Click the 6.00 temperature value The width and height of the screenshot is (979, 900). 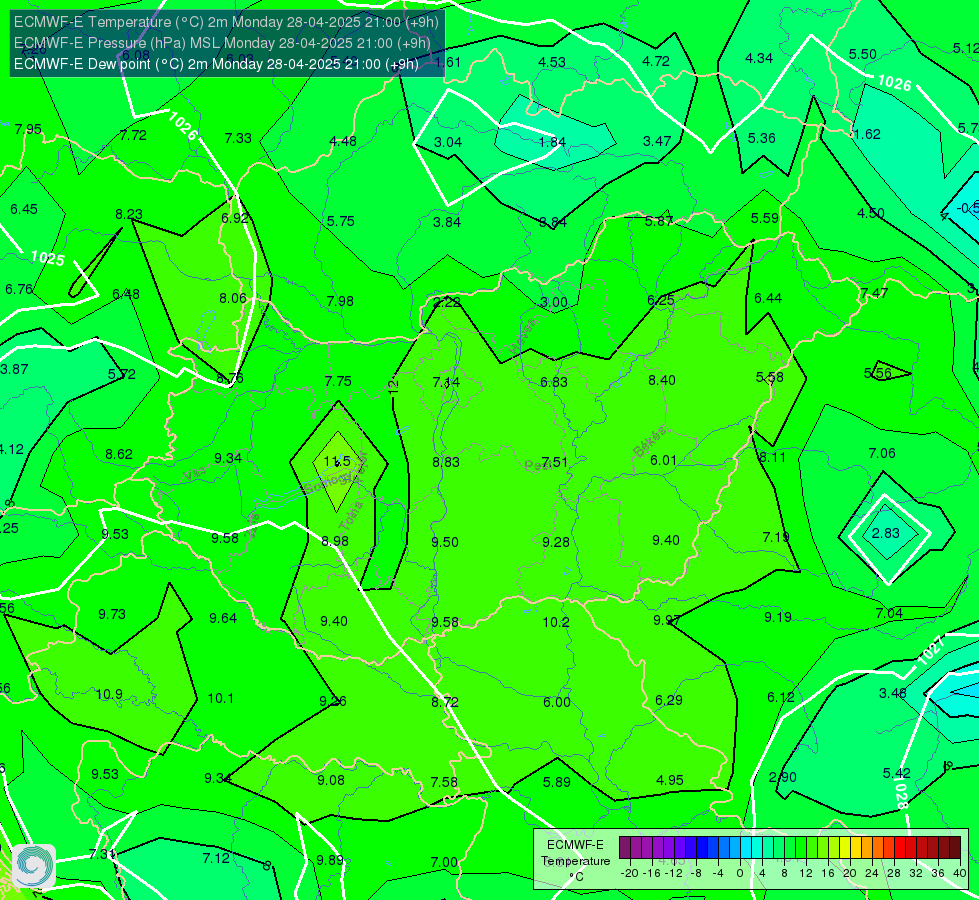pos(556,702)
